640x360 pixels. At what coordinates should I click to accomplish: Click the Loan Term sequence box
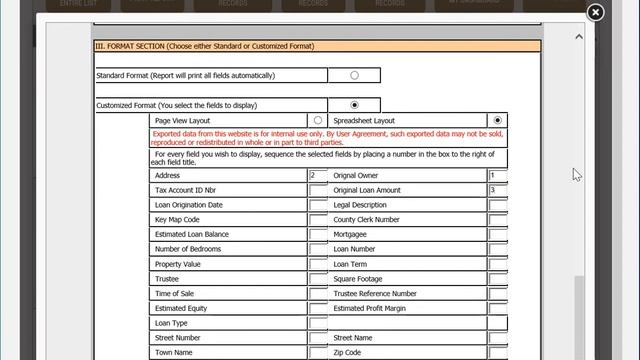498,264
